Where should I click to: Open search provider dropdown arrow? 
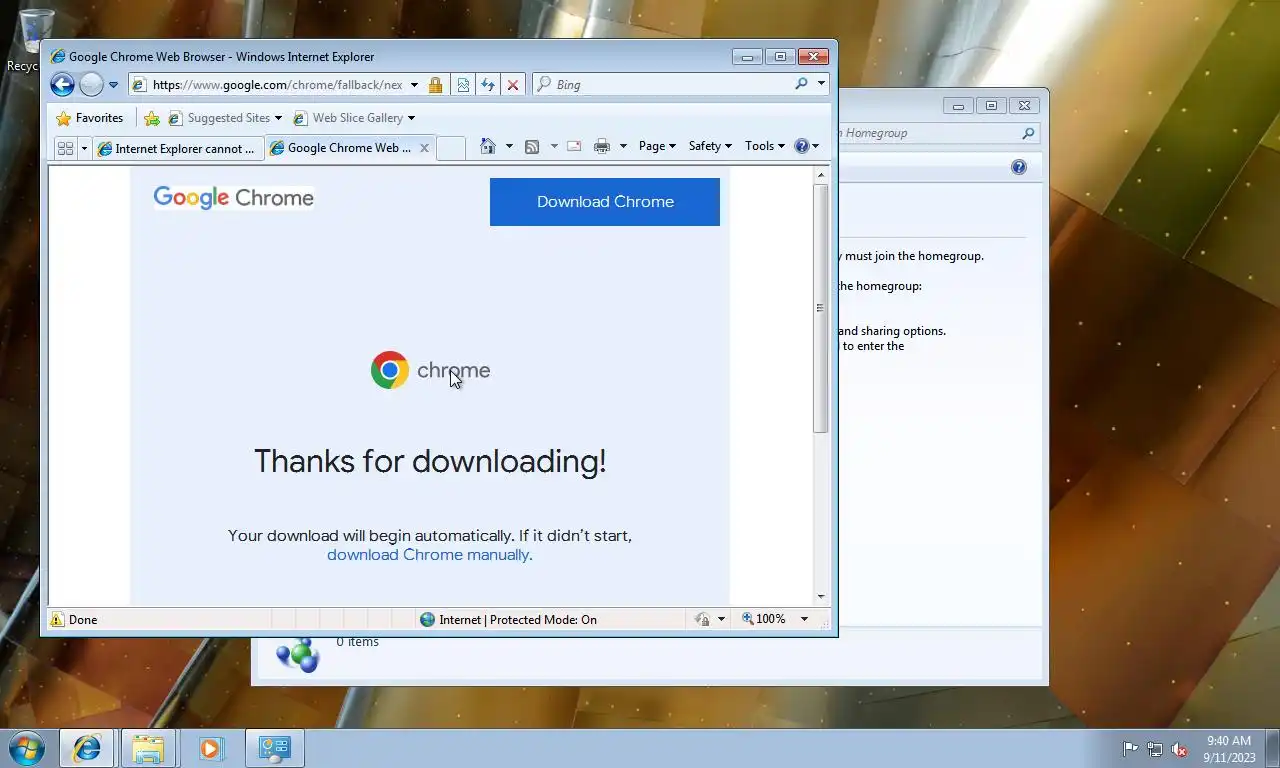[x=822, y=84]
